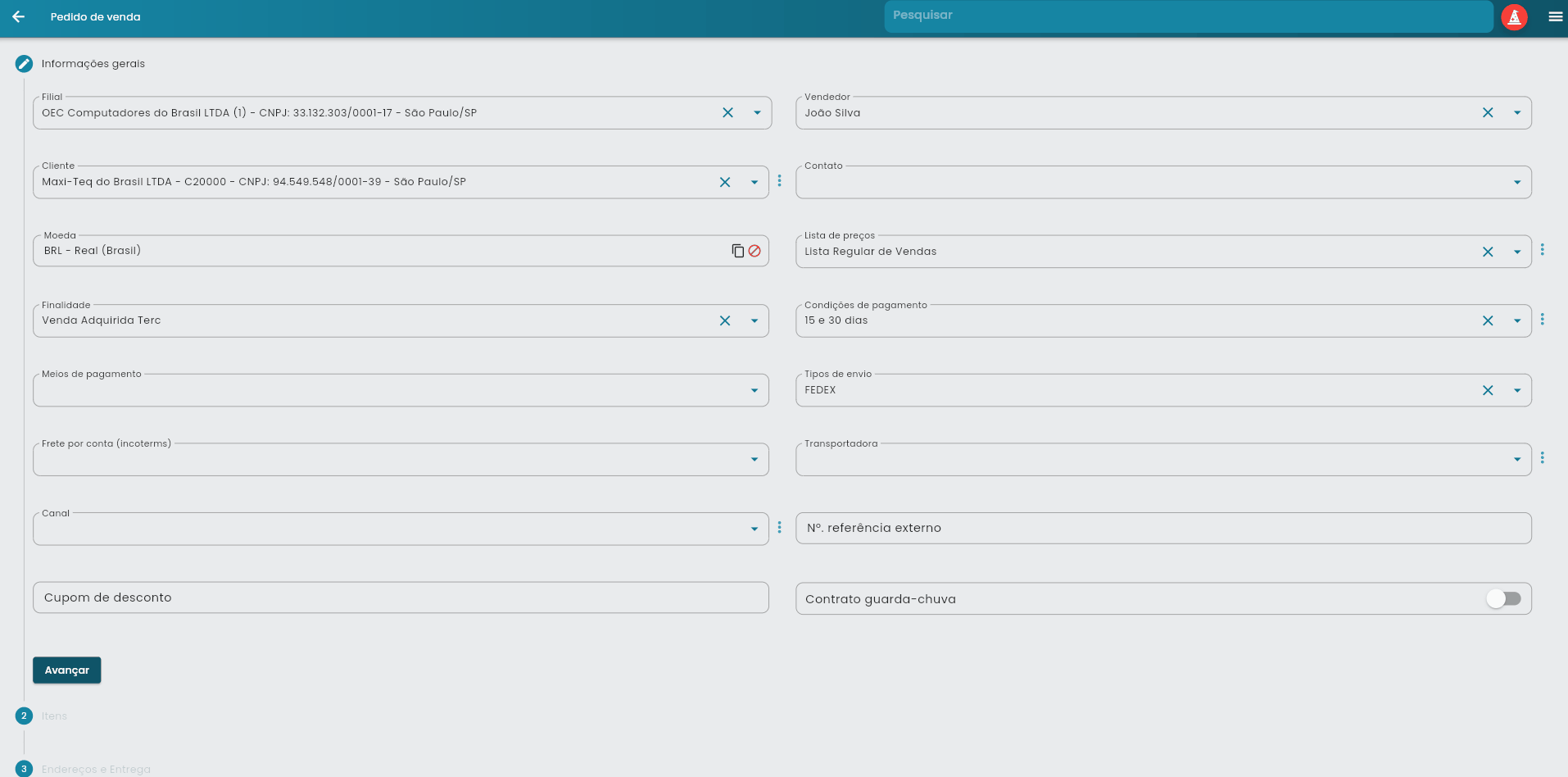The width and height of the screenshot is (1568, 777).
Task: Clear the Filial field selection
Action: 727,113
